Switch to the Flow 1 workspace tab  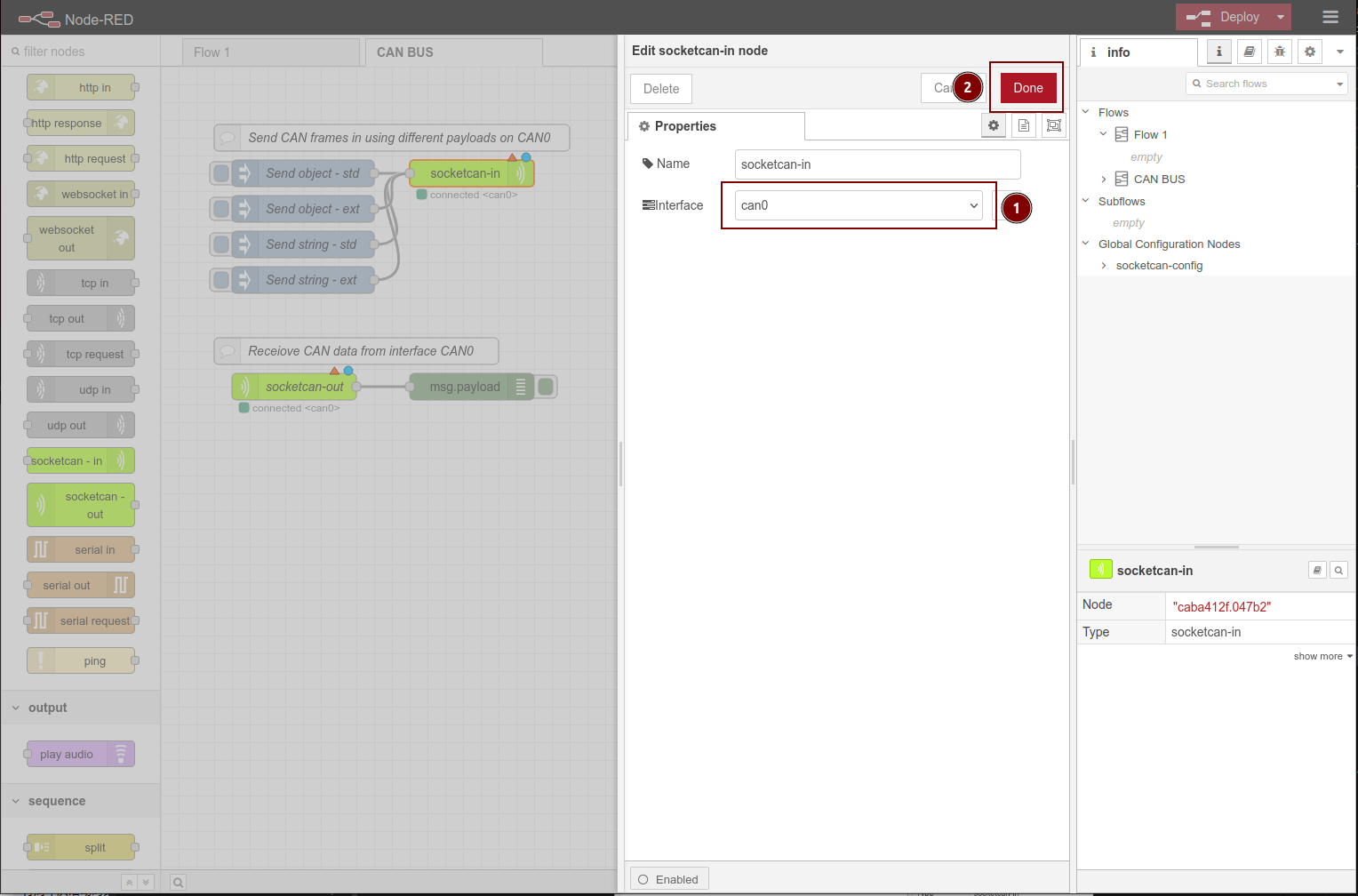(x=271, y=52)
